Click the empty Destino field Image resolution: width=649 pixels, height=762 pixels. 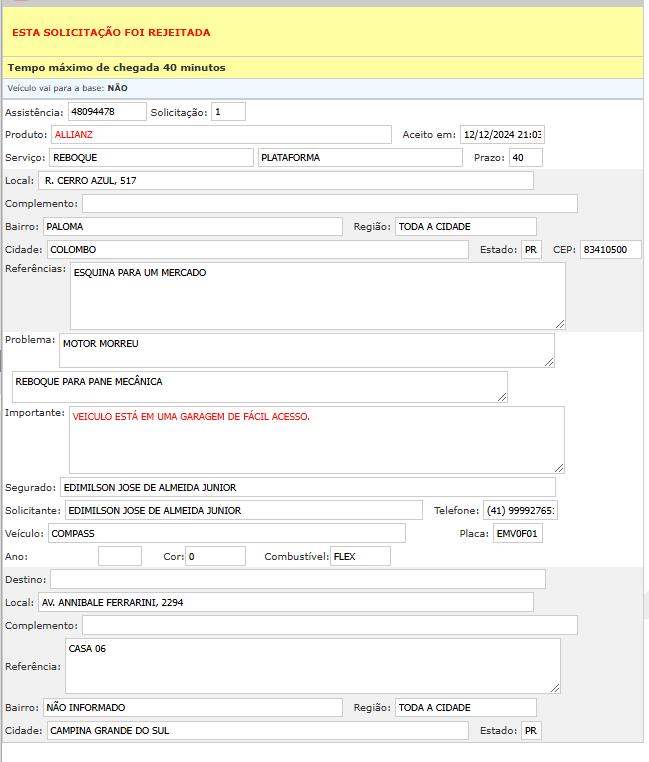[298, 579]
